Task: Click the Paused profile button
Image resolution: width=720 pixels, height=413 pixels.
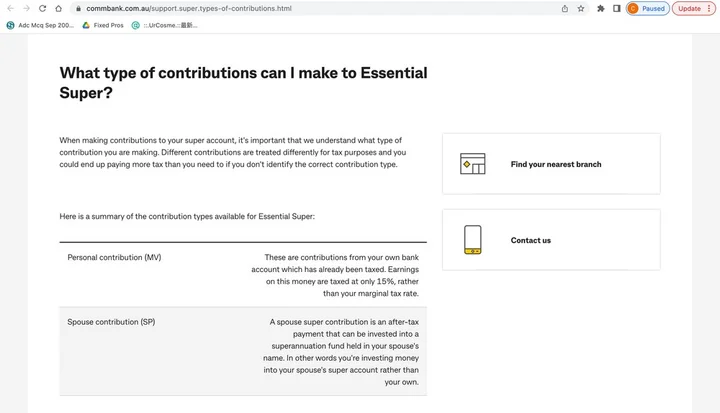Action: click(647, 8)
